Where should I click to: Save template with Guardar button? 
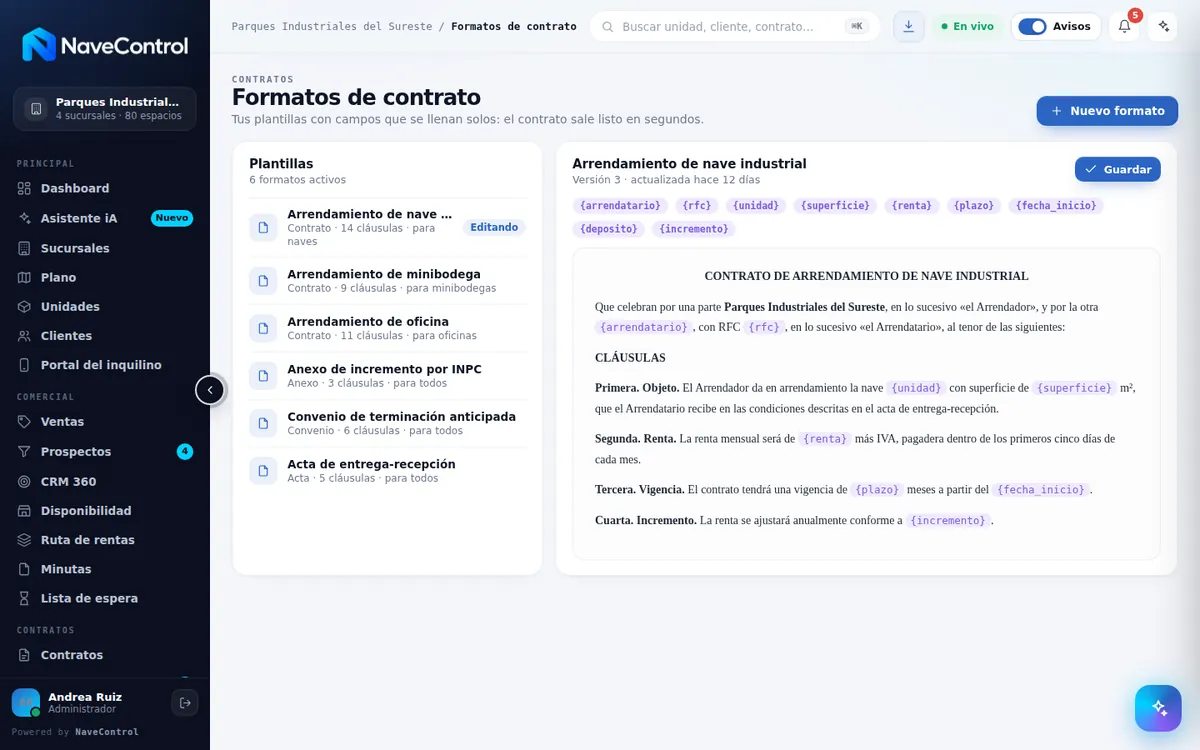tap(1117, 169)
